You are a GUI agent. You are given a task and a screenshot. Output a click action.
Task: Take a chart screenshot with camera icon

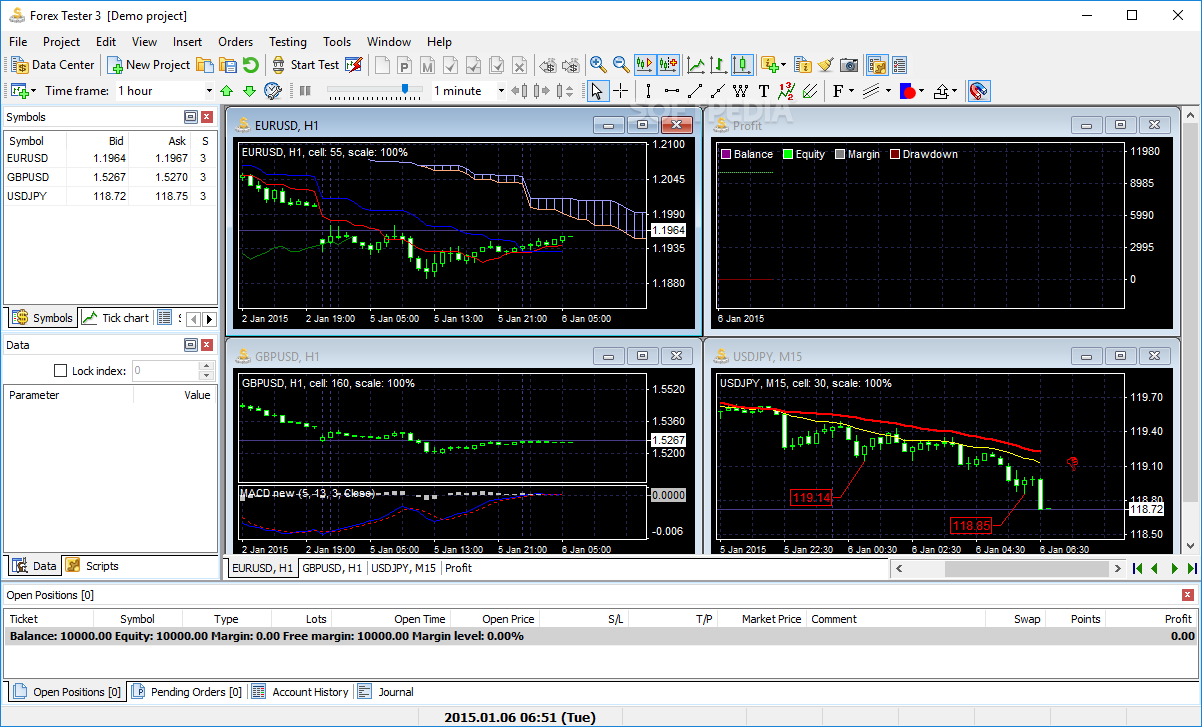click(x=849, y=65)
